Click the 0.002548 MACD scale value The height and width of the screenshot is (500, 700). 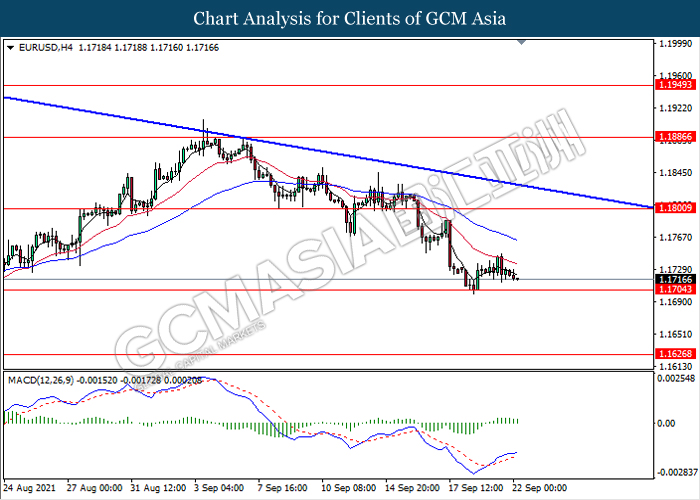[677, 379]
